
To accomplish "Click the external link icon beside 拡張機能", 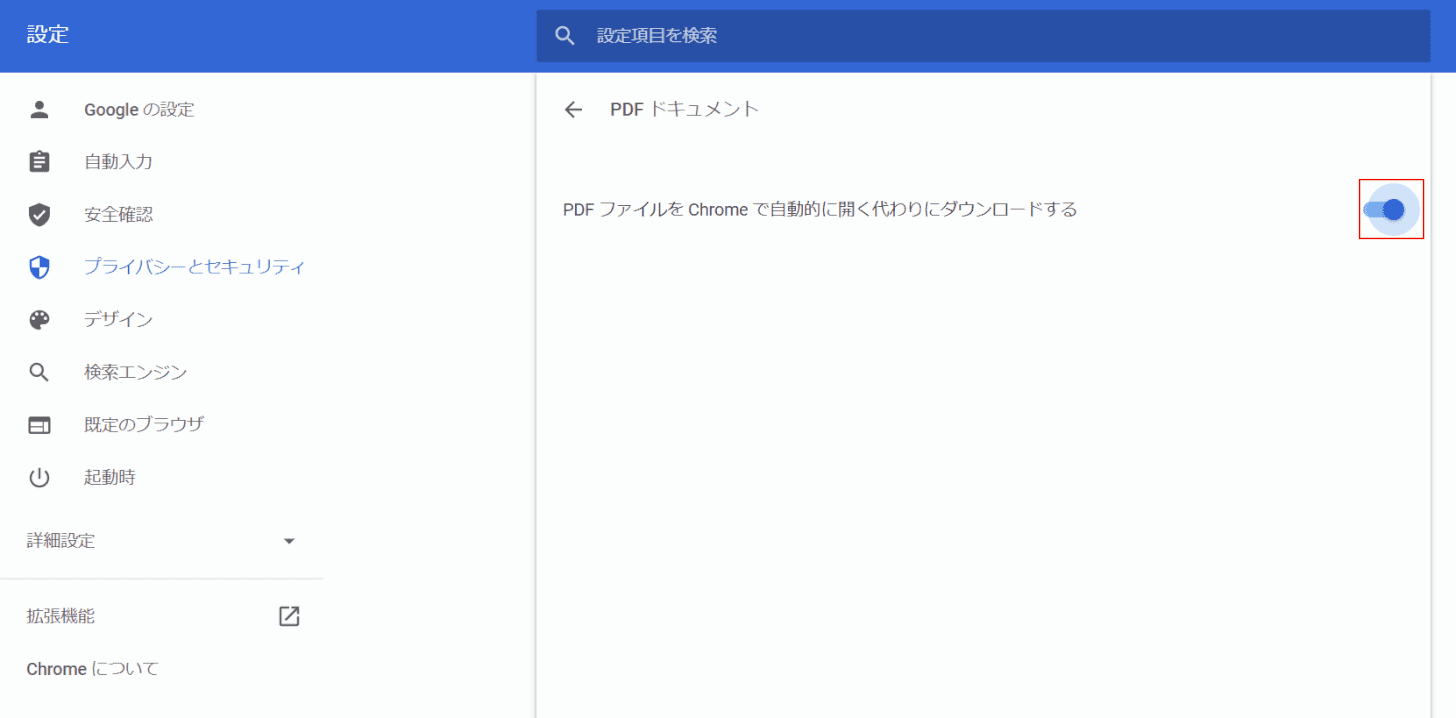I will click(289, 616).
